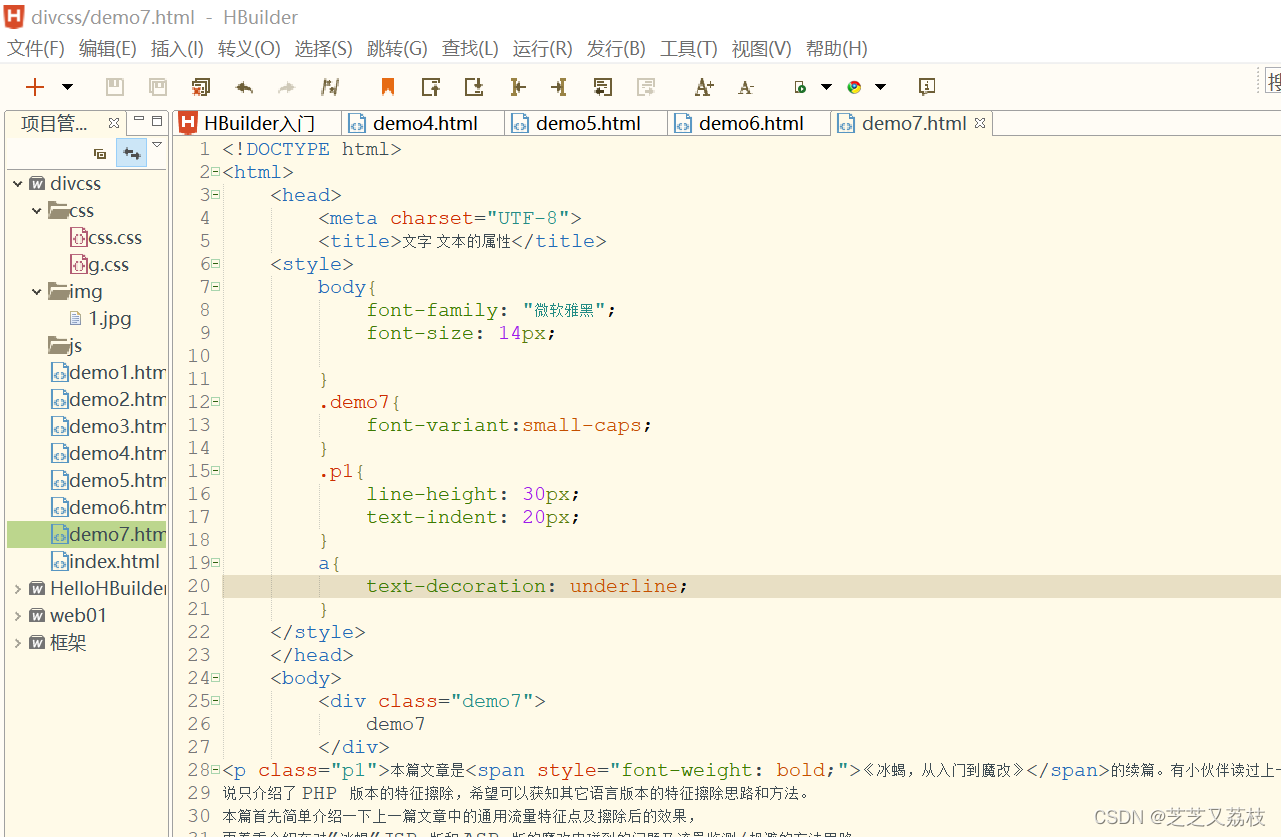Select demo1.html in the project tree
The height and width of the screenshot is (837, 1281).
tap(108, 373)
